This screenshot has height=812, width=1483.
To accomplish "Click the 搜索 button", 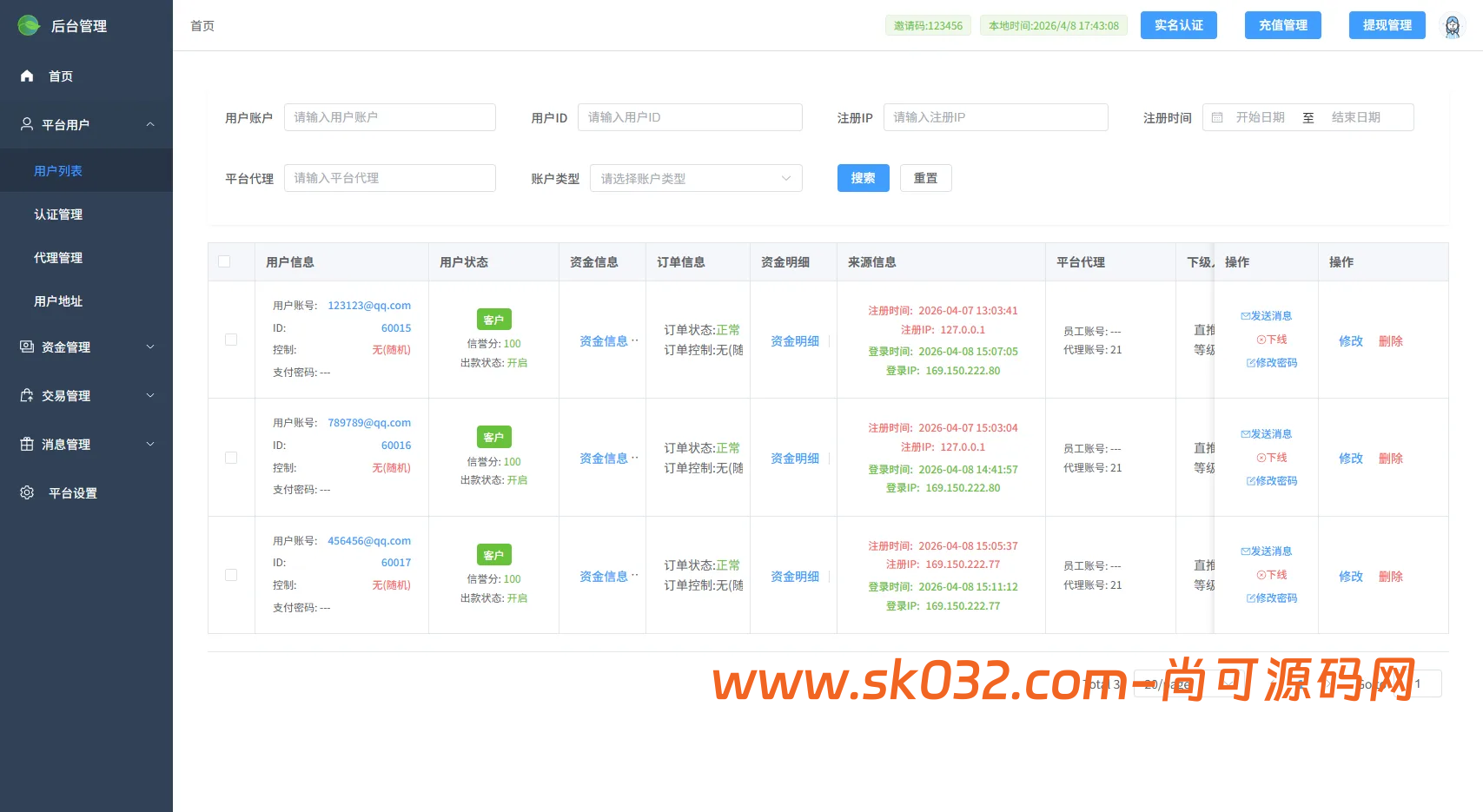I will tap(863, 178).
